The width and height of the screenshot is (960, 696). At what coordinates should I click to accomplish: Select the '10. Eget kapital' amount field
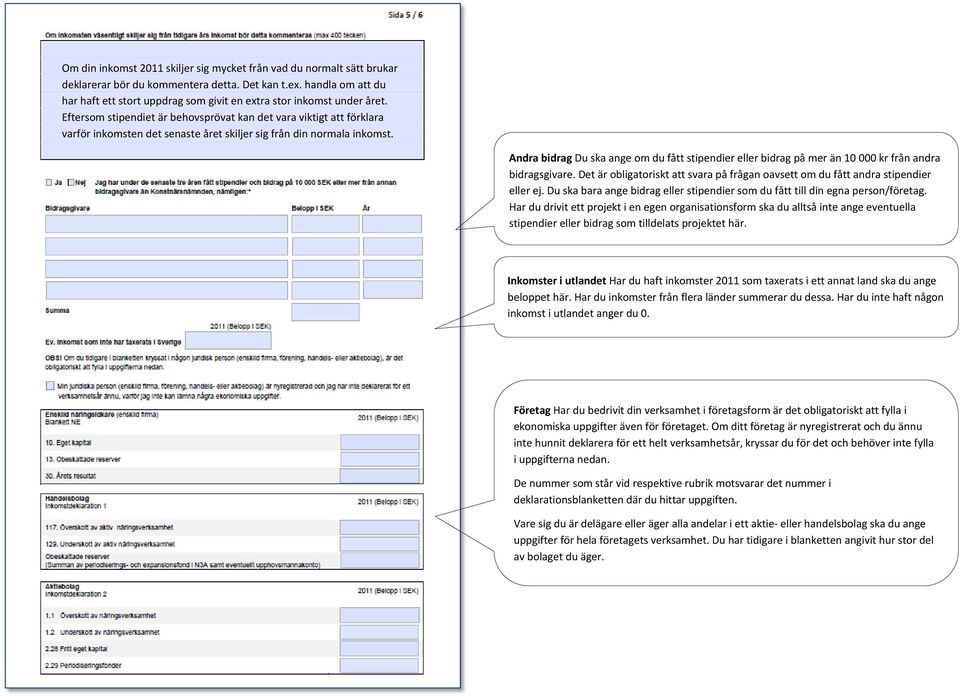coord(380,442)
